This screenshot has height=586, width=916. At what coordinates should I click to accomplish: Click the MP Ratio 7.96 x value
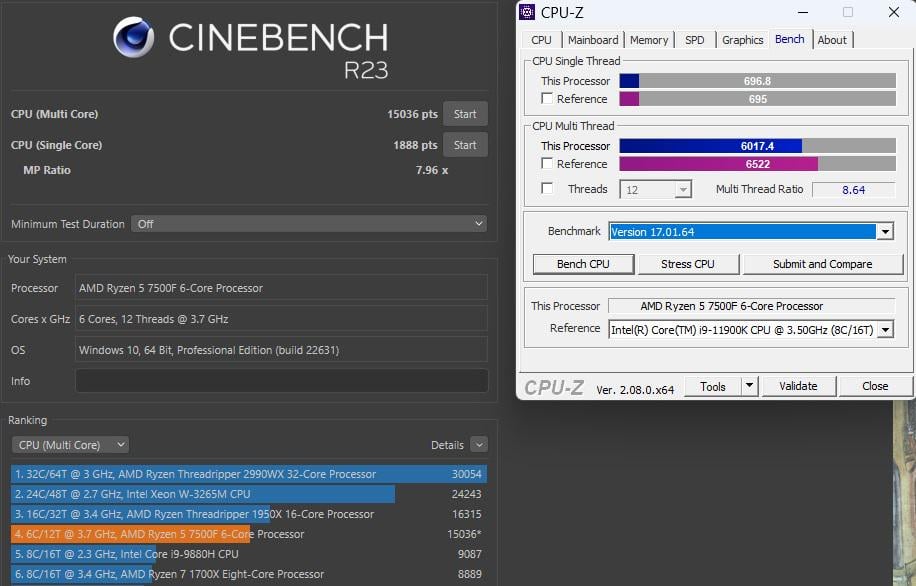click(x=432, y=170)
